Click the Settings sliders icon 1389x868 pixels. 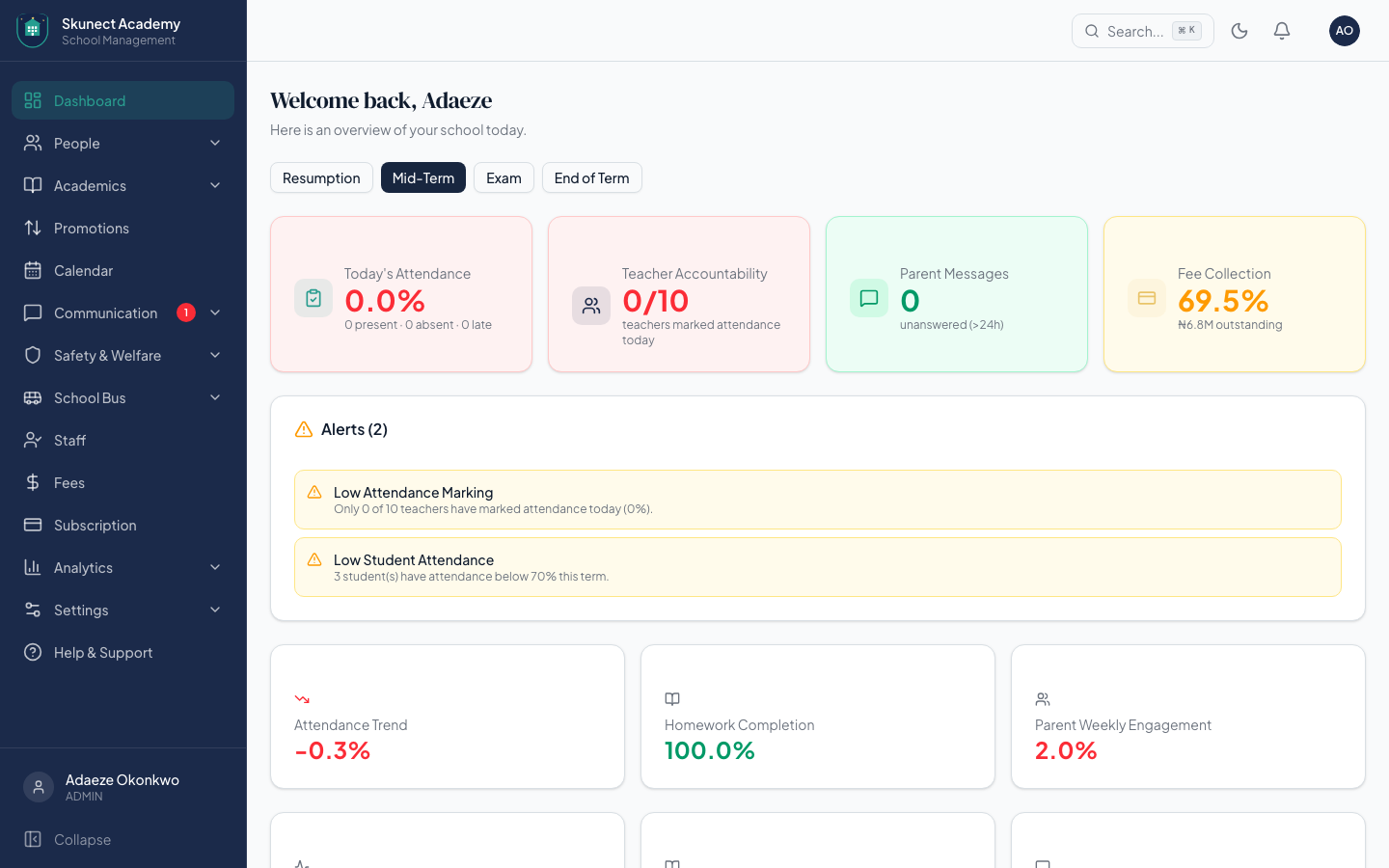(x=33, y=610)
